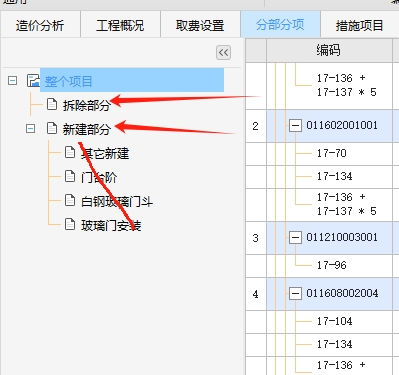399x375 pixels.
Task: Click row number 2 cell
Action: (x=256, y=126)
